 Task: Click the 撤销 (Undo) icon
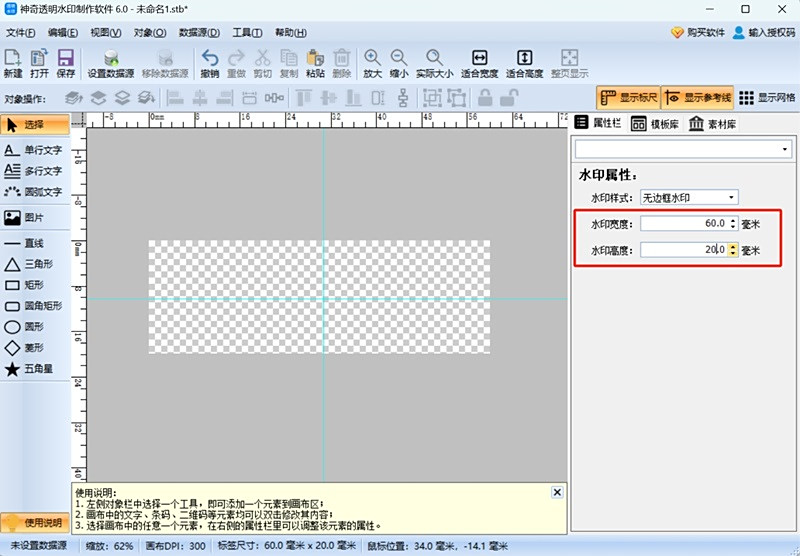(x=210, y=63)
